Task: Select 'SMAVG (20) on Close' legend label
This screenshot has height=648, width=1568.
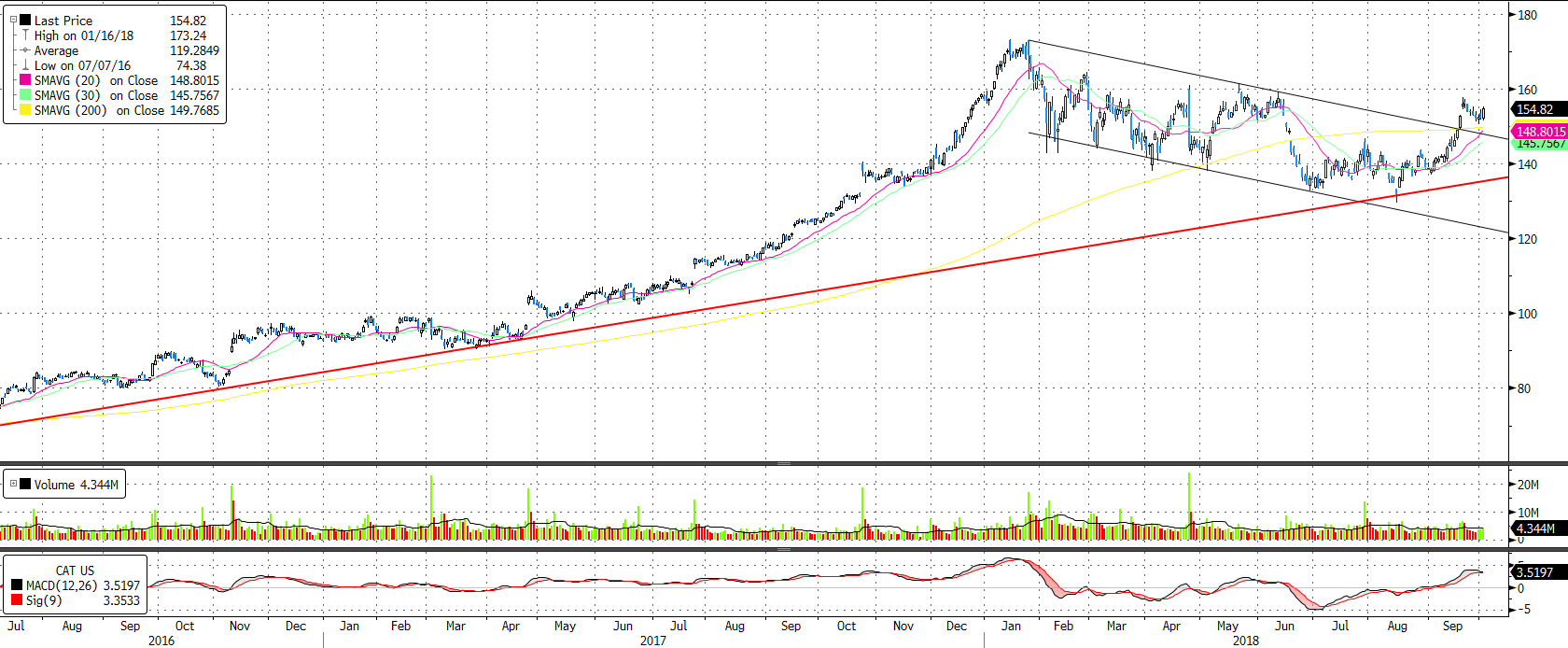Action: coord(96,80)
